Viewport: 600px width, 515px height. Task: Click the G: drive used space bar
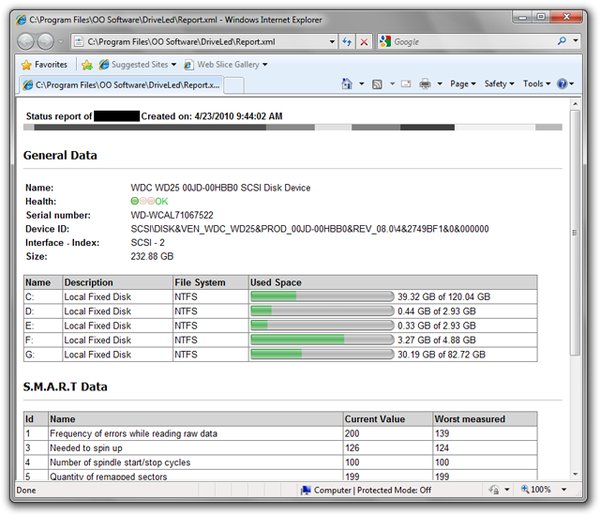click(322, 354)
